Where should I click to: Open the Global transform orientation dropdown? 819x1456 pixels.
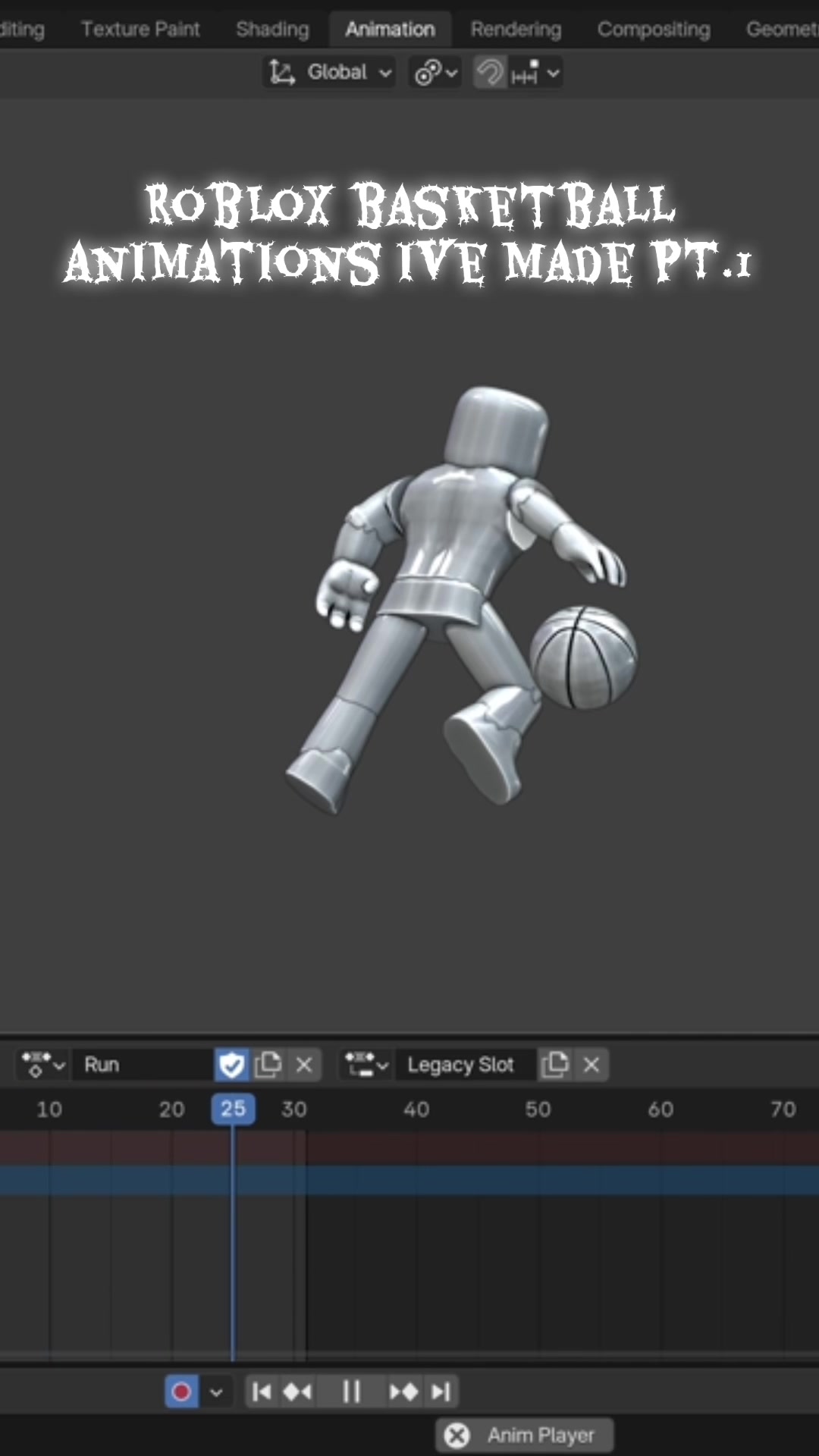click(x=329, y=73)
